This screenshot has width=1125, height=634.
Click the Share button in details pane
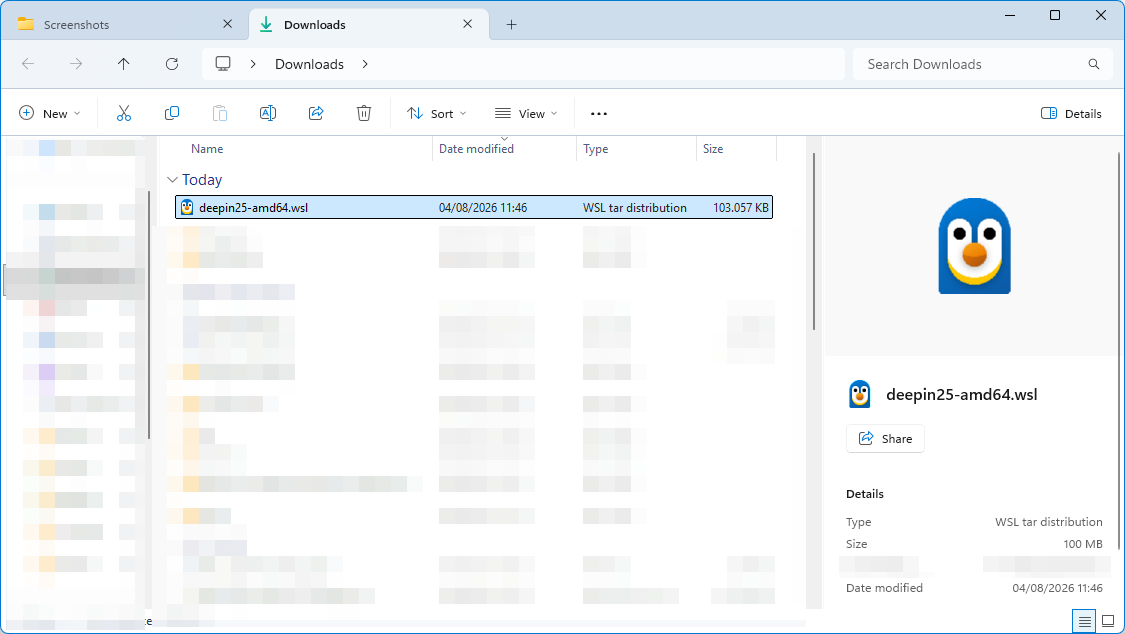[885, 438]
